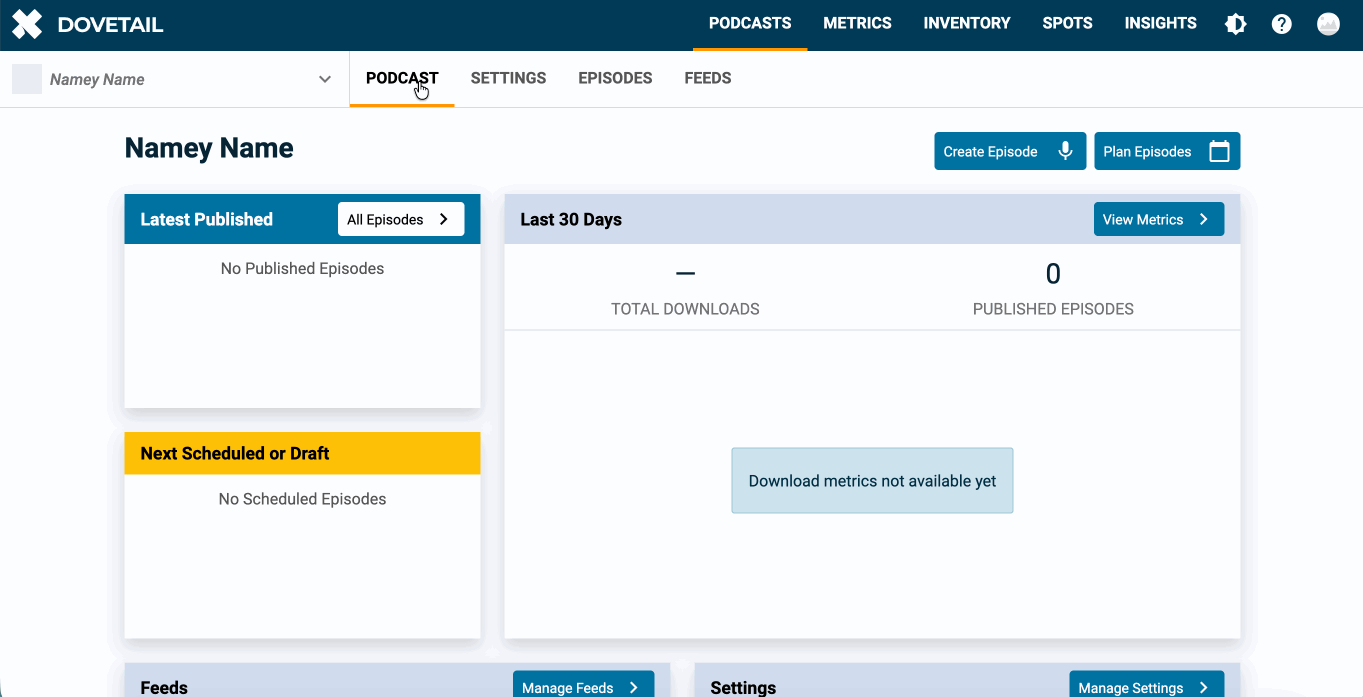1363x697 pixels.
Task: Navigate to Spots in top navigation
Action: tap(1067, 23)
